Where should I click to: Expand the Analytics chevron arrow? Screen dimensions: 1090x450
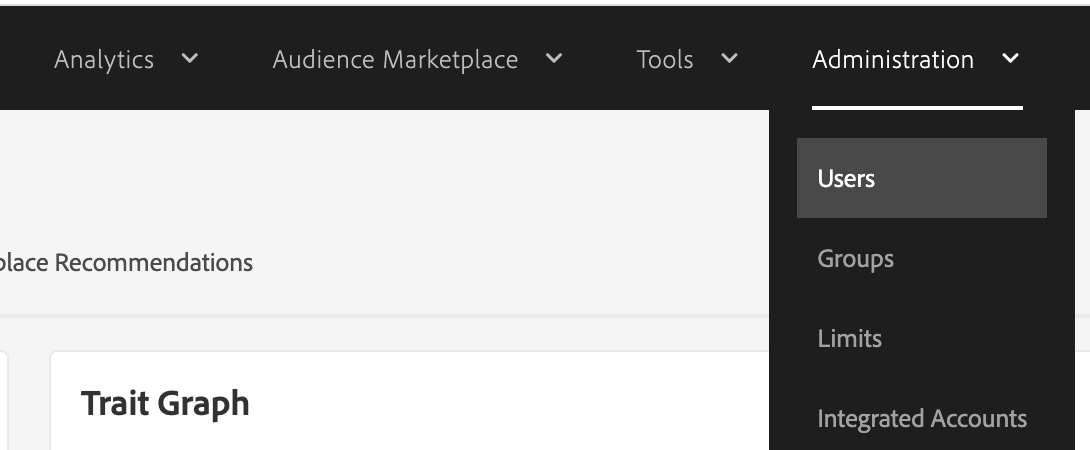coord(189,59)
